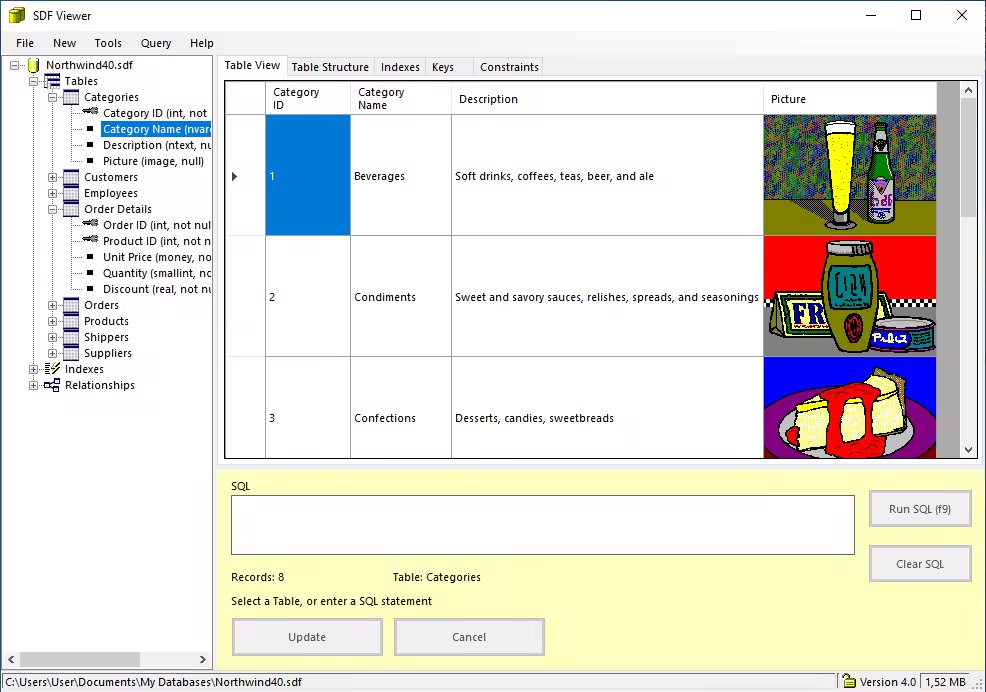Switch to the Table Structure tab

[330, 67]
